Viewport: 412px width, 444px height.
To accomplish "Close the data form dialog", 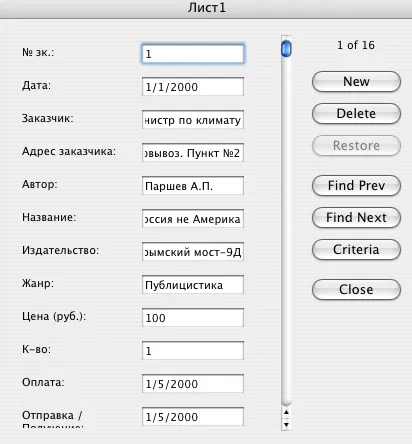I will (x=356, y=289).
